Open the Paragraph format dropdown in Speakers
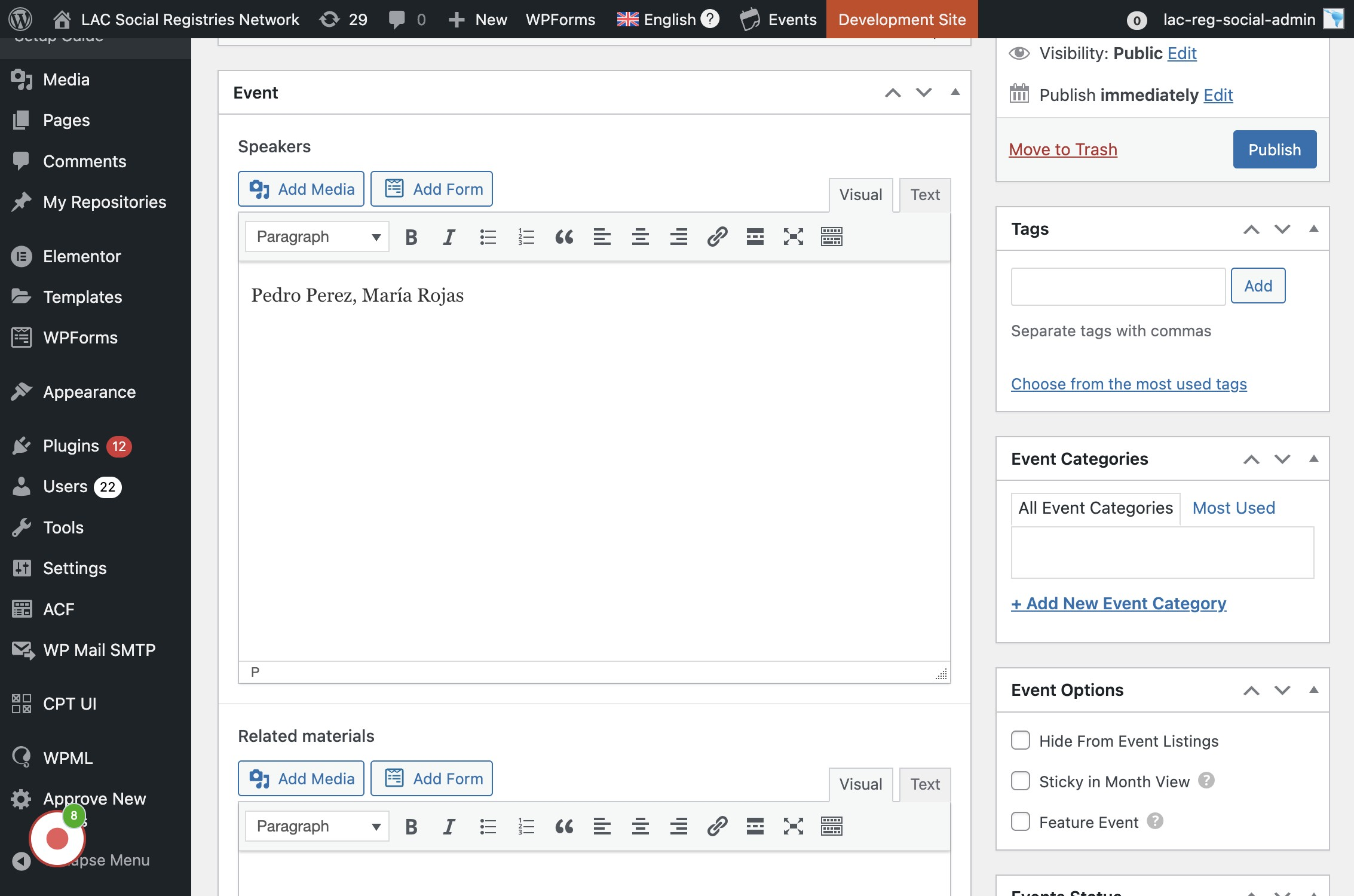1354x896 pixels. [317, 237]
